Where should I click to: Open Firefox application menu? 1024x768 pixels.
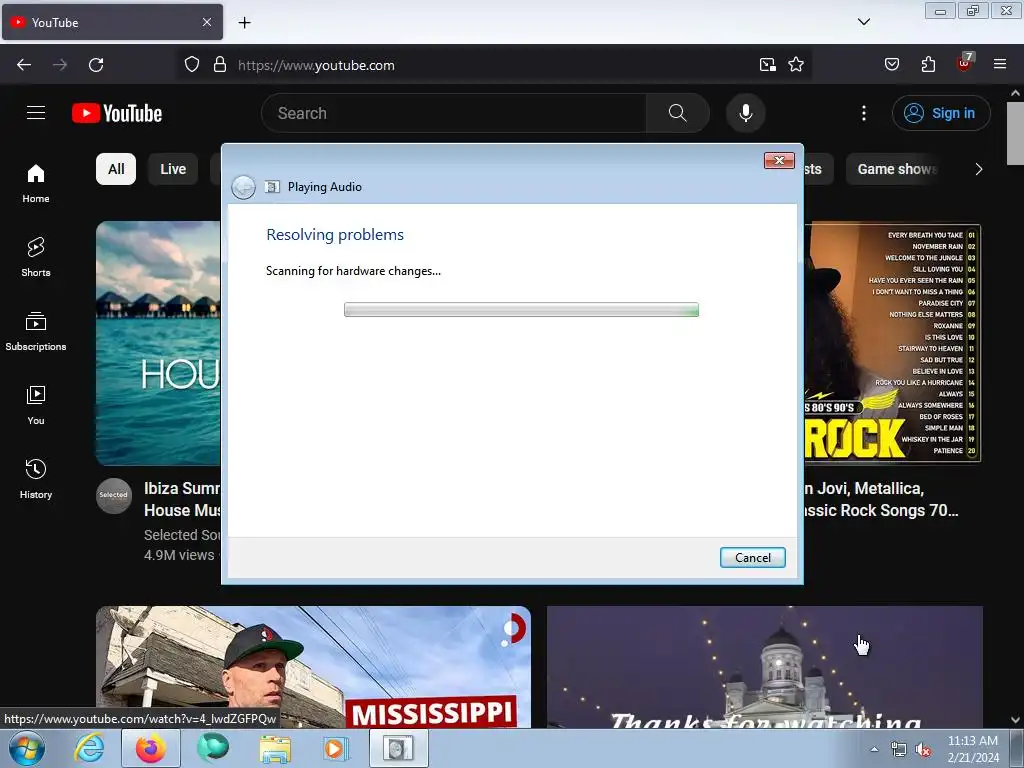click(x=1000, y=65)
